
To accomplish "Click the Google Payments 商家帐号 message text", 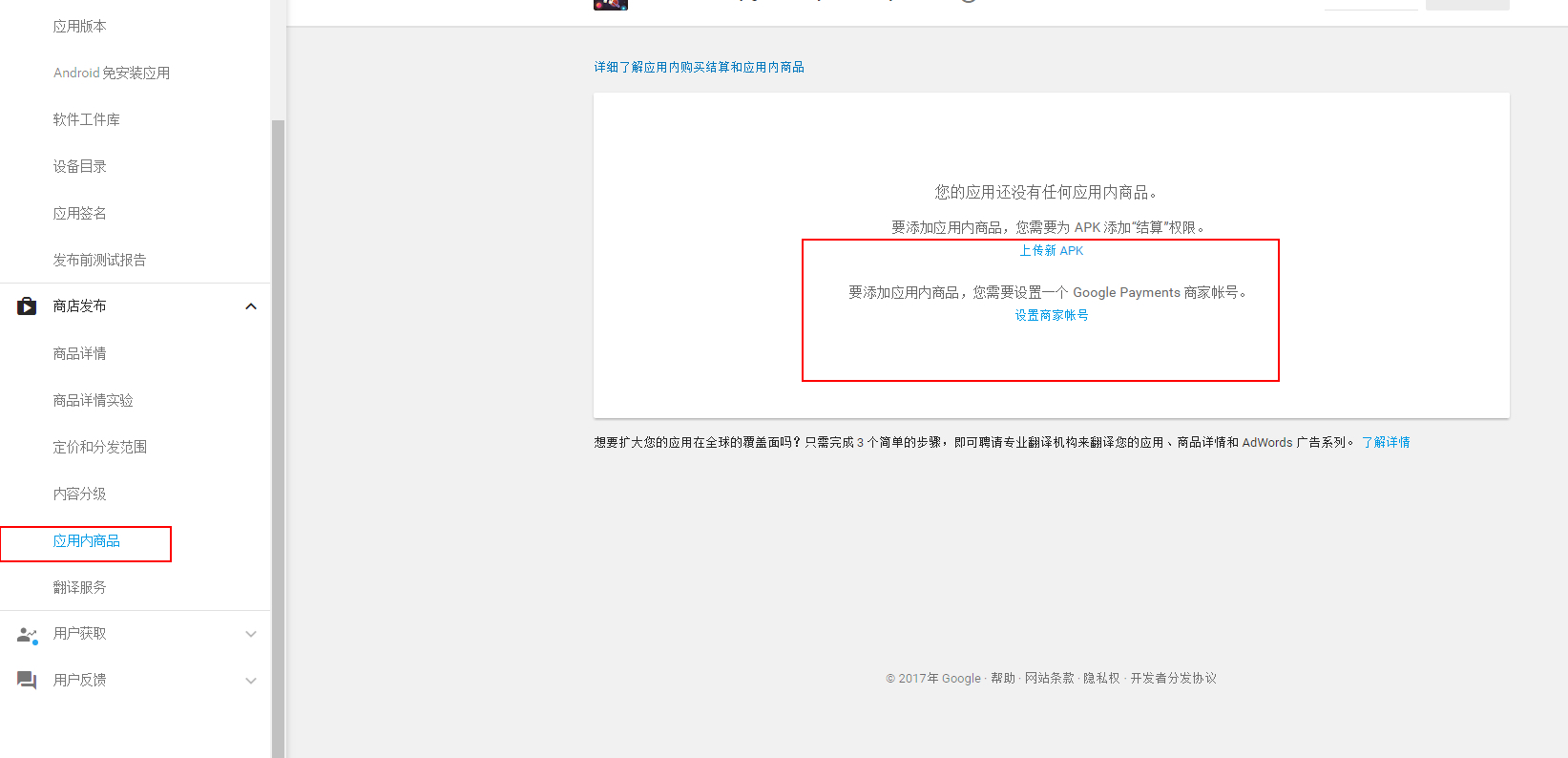I will 1050,292.
